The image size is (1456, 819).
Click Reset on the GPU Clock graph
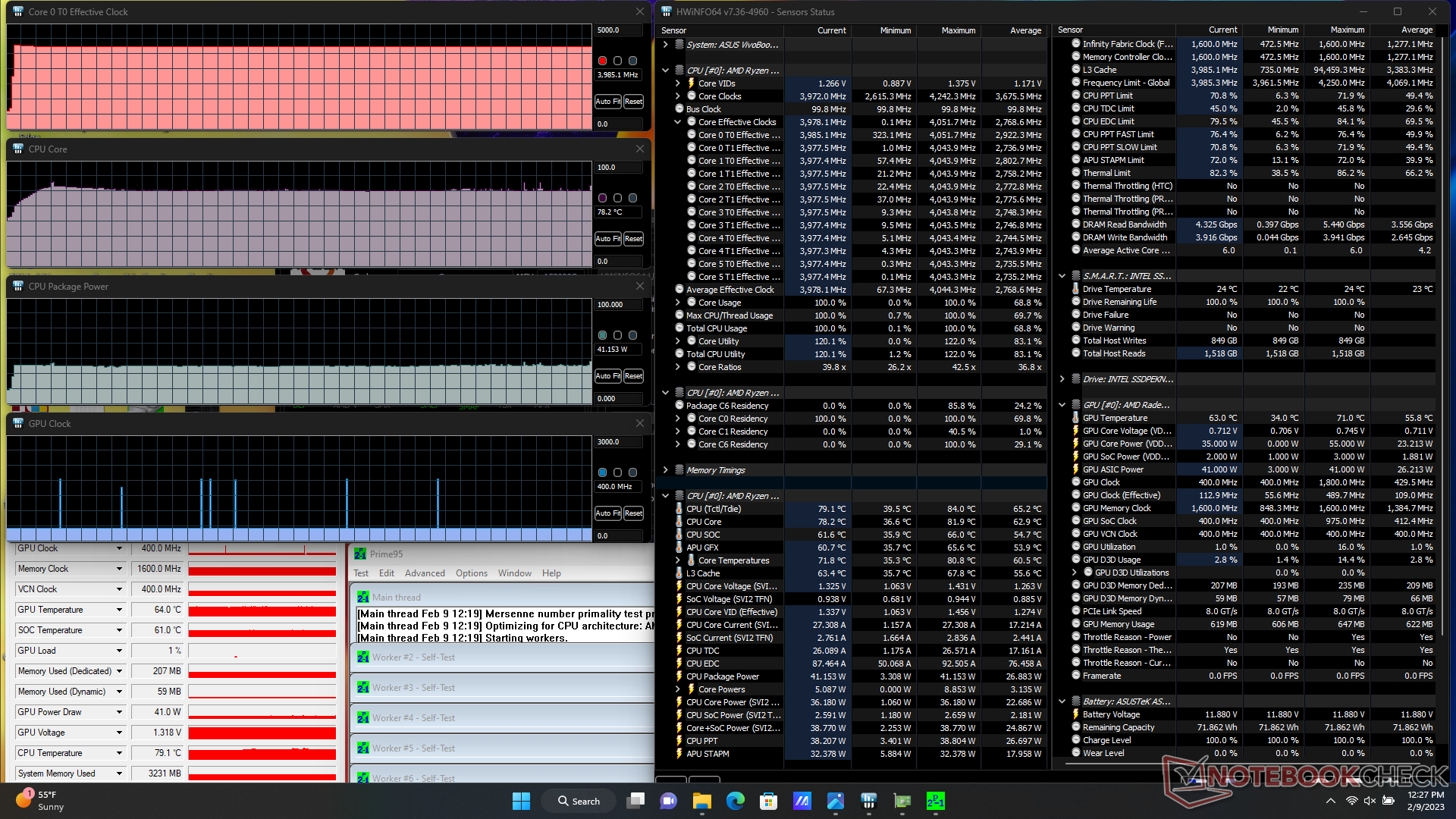tap(633, 513)
